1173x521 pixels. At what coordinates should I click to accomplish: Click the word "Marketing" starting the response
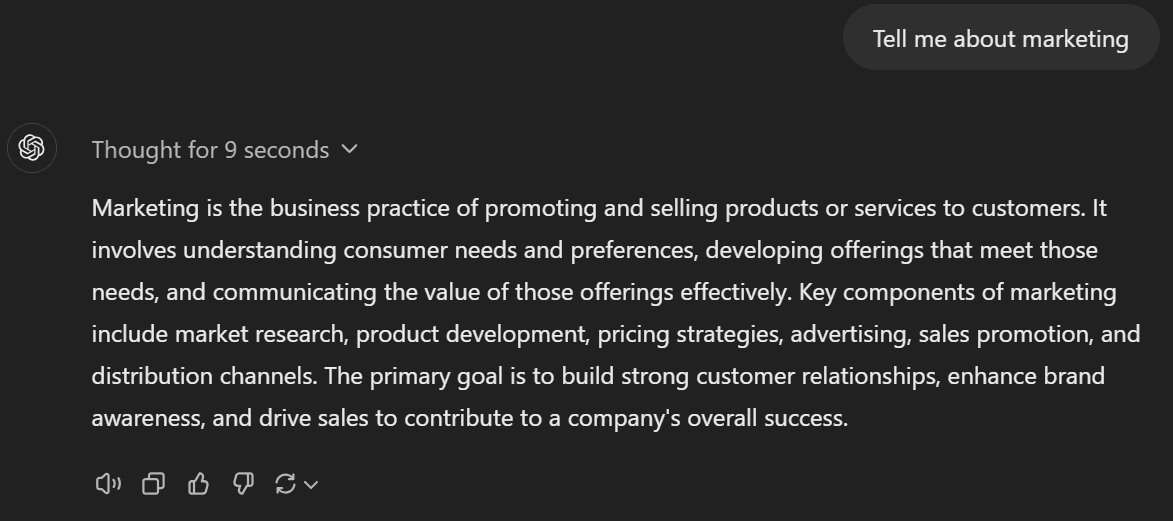(145, 208)
